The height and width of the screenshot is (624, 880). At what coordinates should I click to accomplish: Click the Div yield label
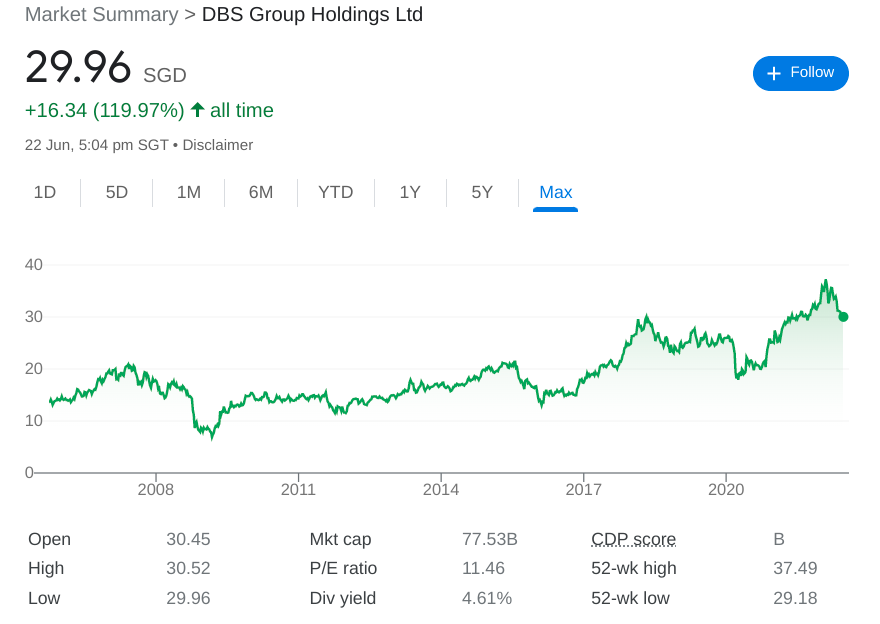pyautogui.click(x=342, y=598)
